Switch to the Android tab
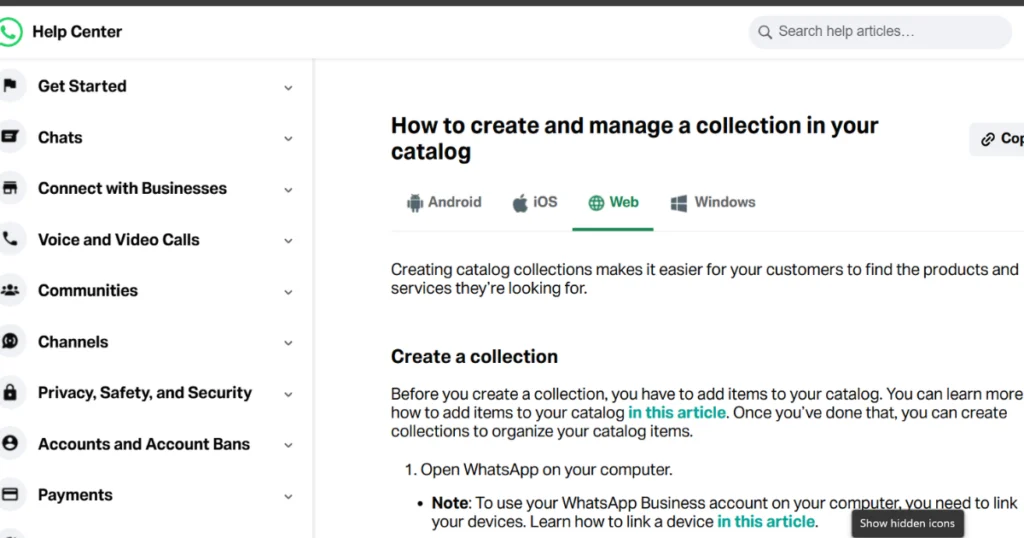1024x538 pixels. click(x=444, y=202)
